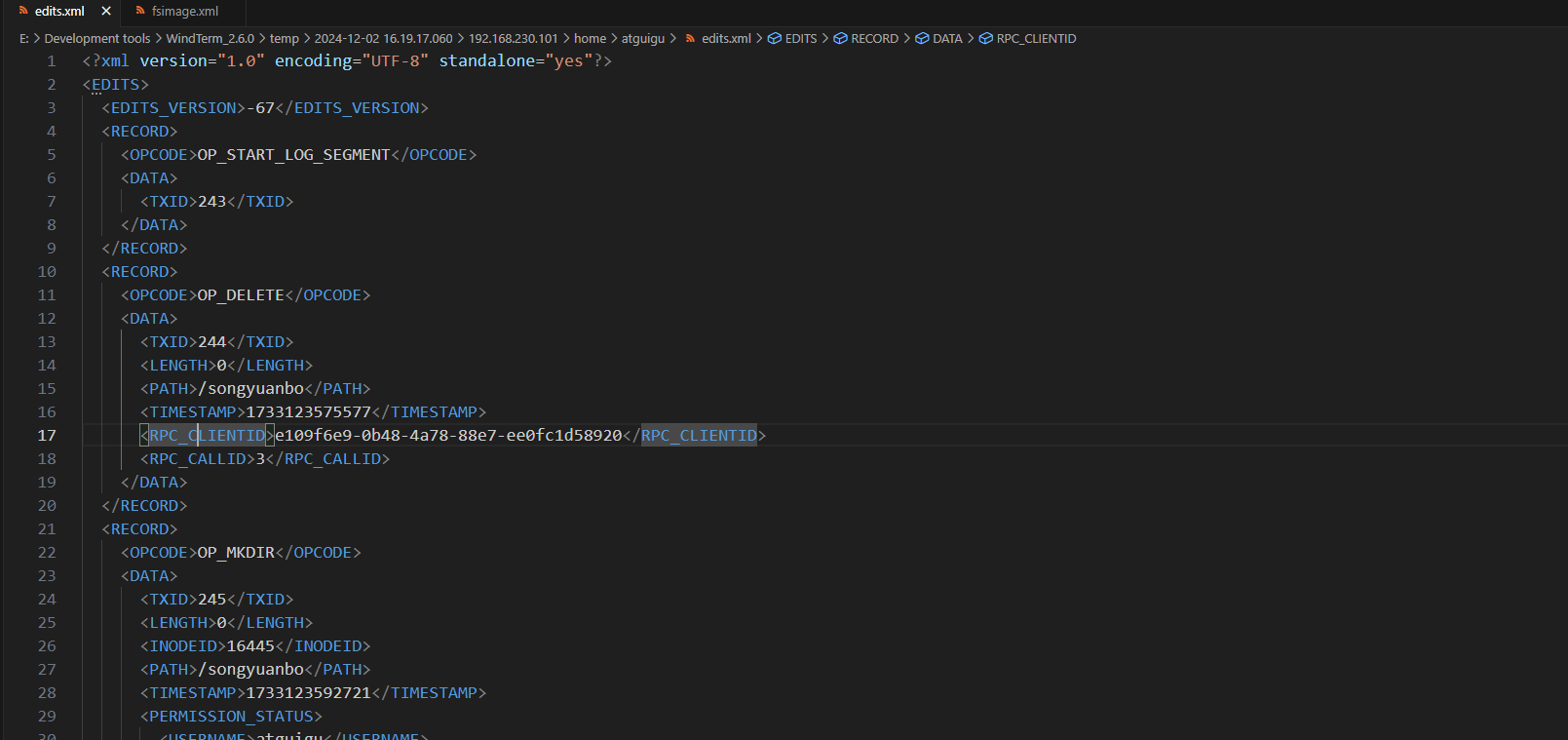Open the 192.168.230.101 breadcrumb dropdown
Screen dimensions: 1568x740
(x=514, y=39)
